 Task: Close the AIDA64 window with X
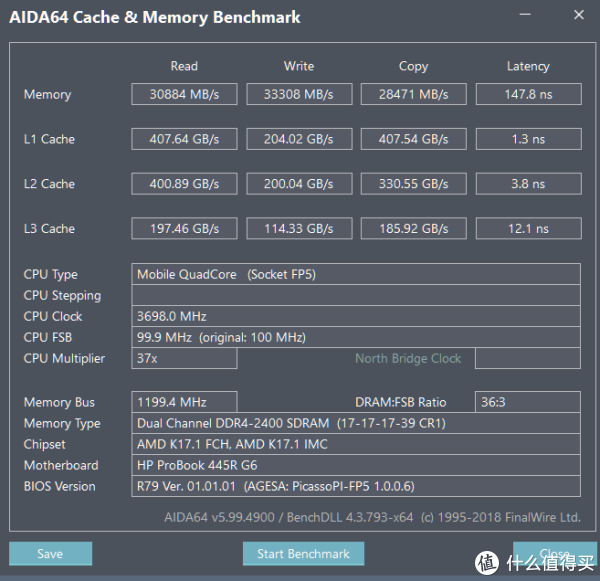click(x=579, y=15)
